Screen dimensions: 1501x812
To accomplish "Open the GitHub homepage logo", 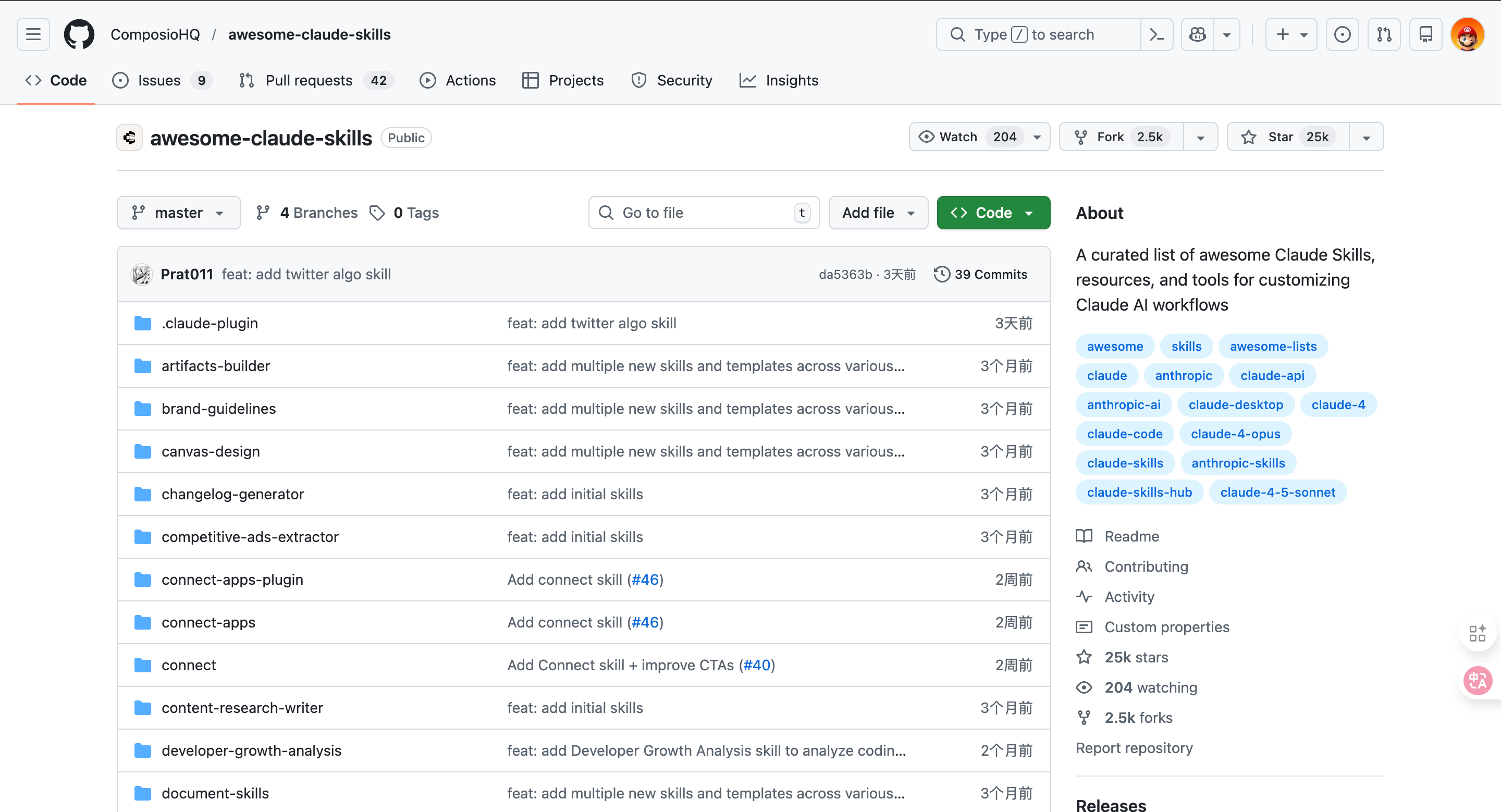I will [79, 34].
